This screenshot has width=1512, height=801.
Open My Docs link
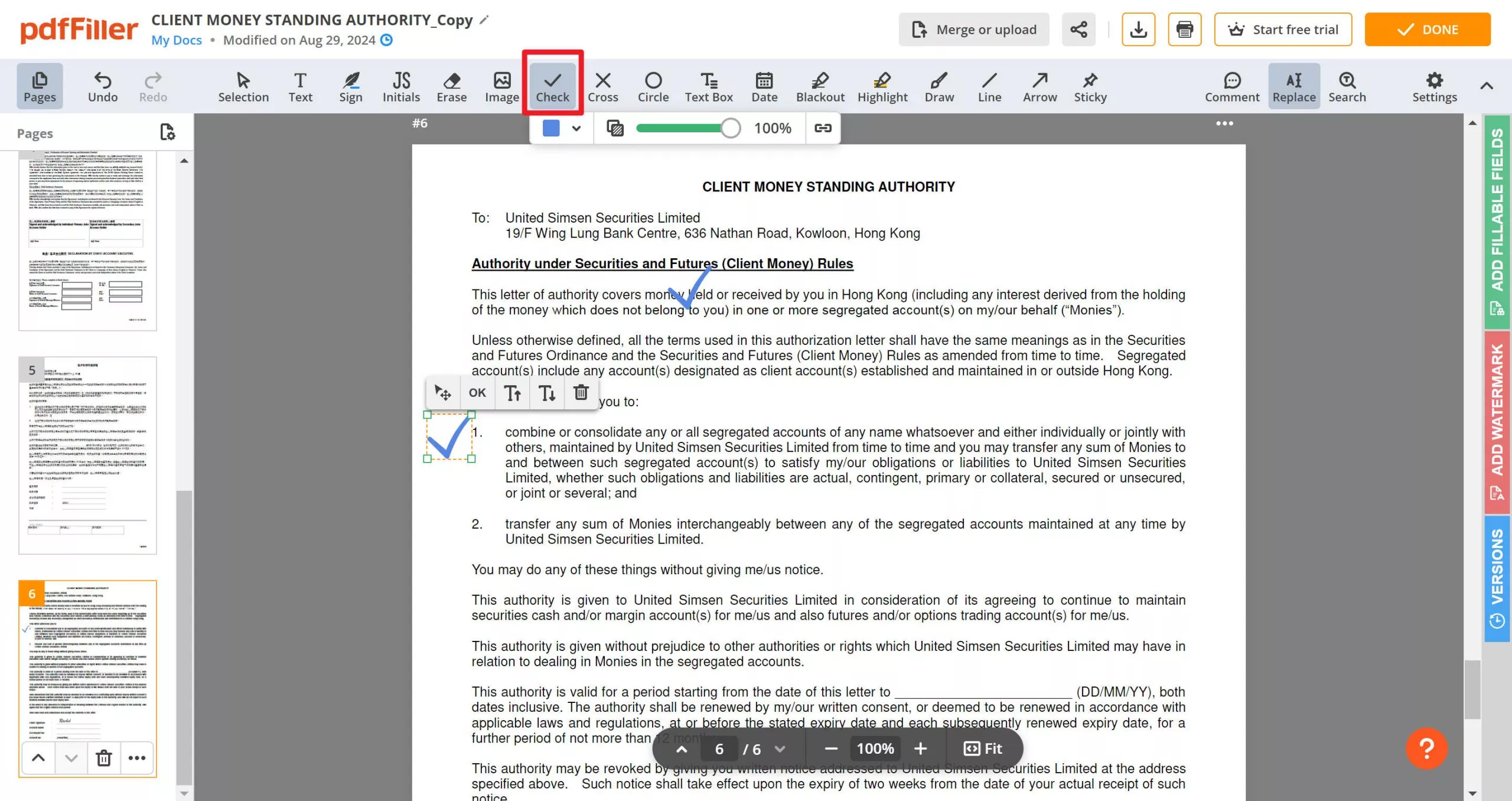point(176,40)
